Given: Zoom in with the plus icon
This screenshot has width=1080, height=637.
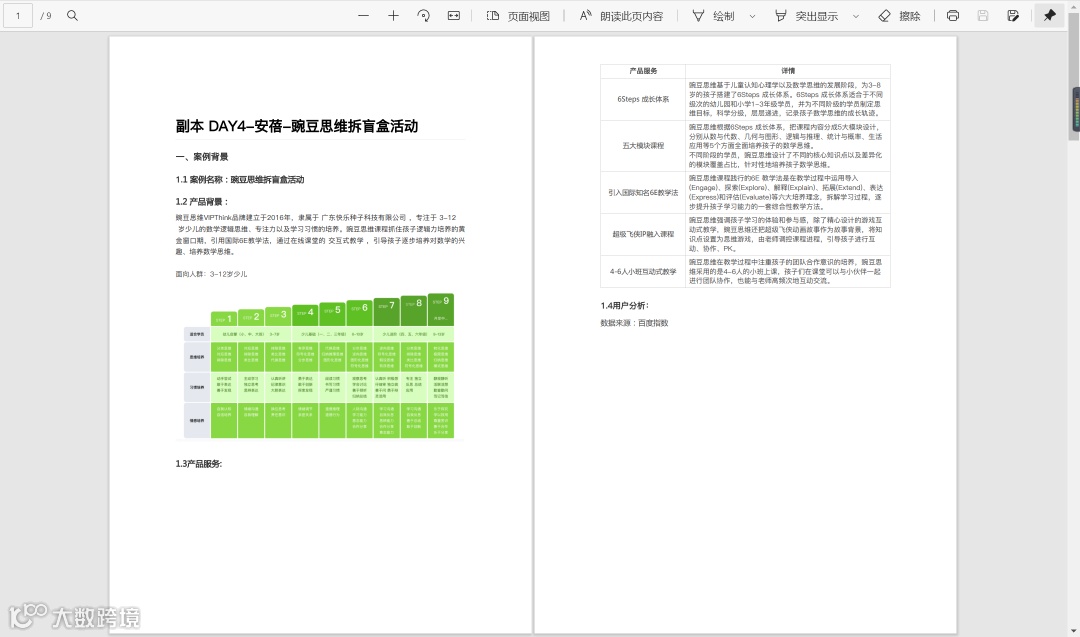Looking at the screenshot, I should (393, 15).
